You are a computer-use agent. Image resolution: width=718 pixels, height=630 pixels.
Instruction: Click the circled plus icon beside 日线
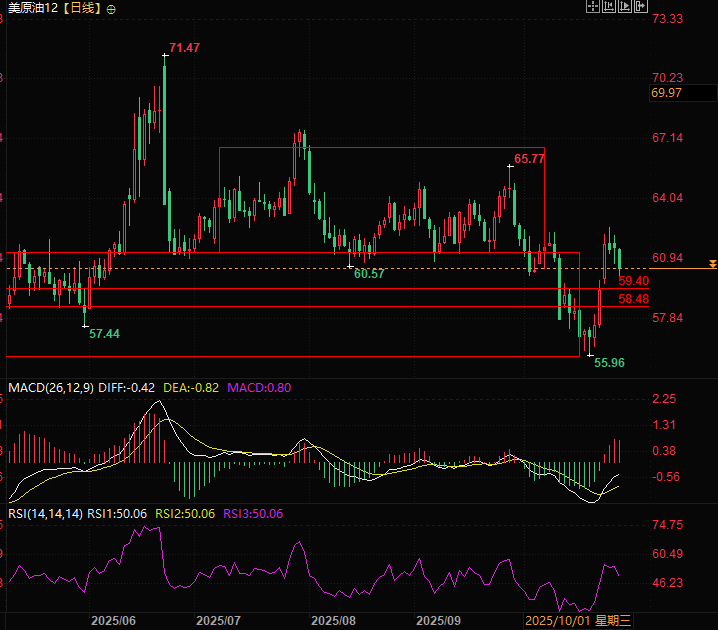point(110,8)
